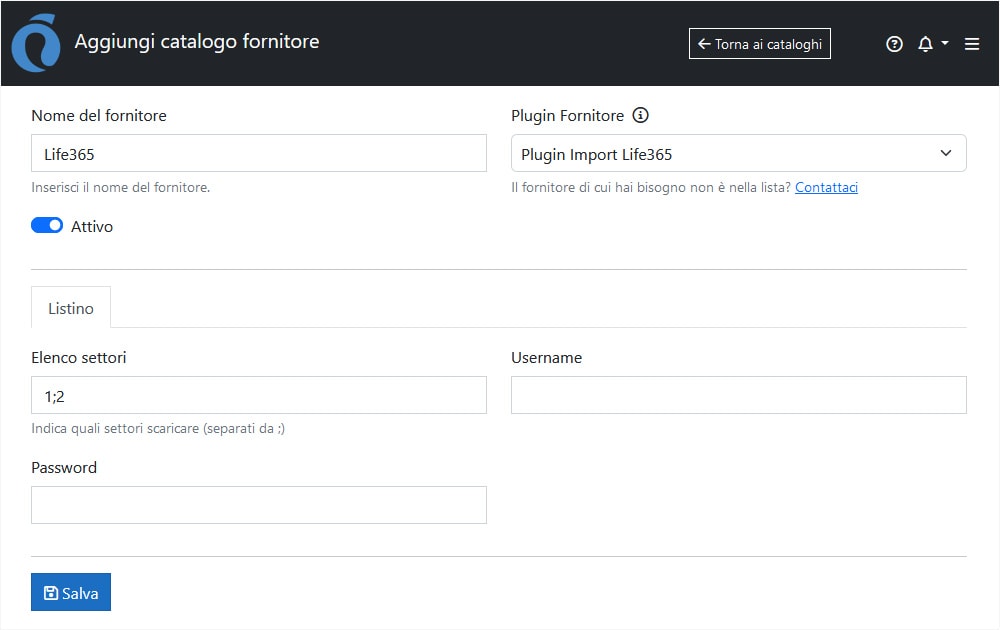Expand the caret beside the notifications bell
Screen dimensions: 1000x630
tap(945, 44)
